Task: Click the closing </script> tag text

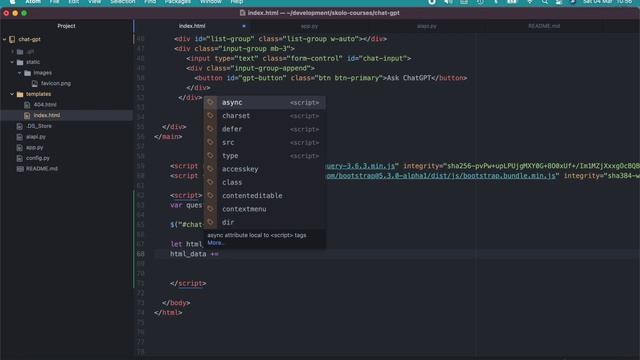Action: (188, 283)
